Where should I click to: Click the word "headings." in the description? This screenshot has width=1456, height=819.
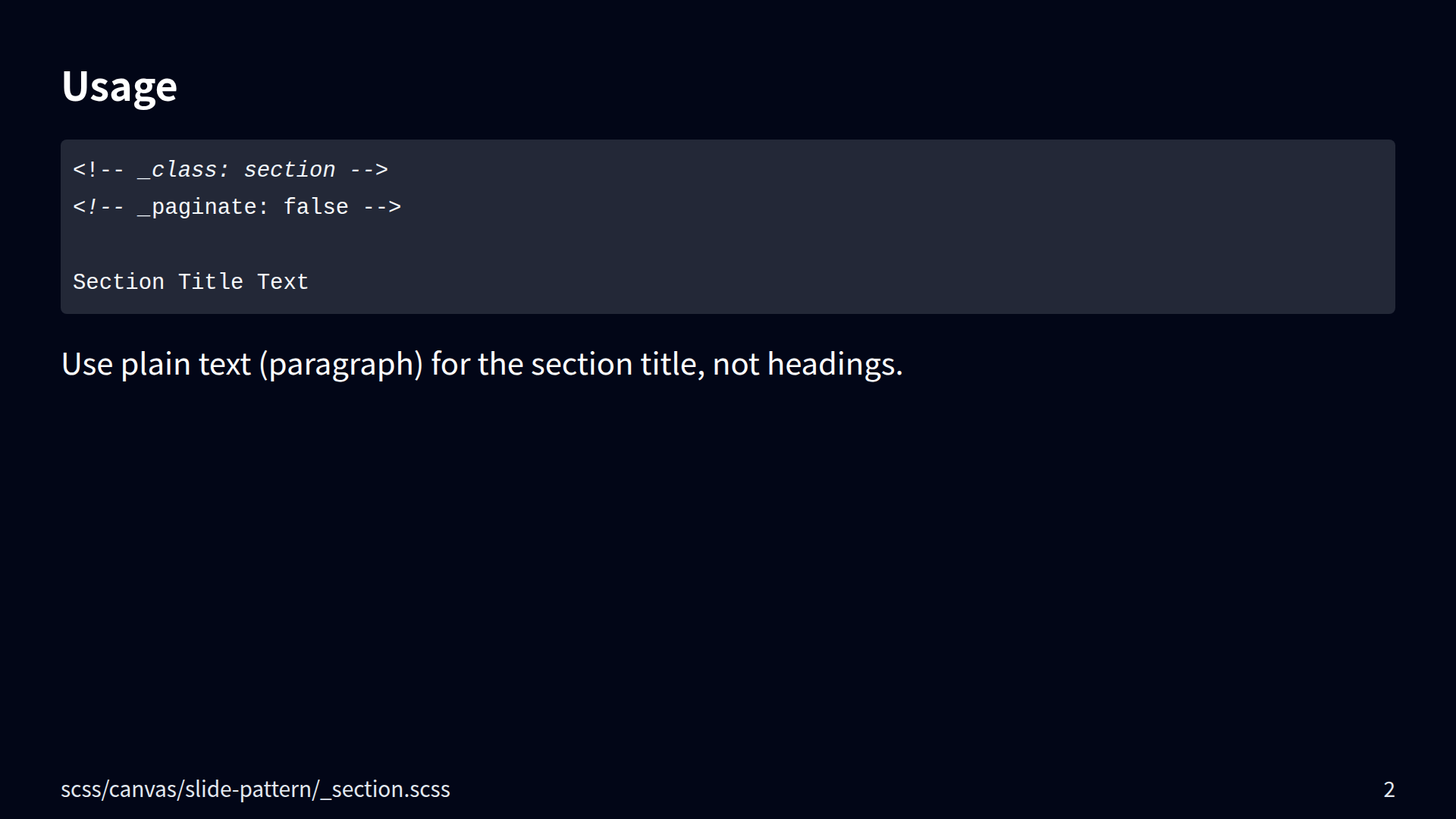835,364
